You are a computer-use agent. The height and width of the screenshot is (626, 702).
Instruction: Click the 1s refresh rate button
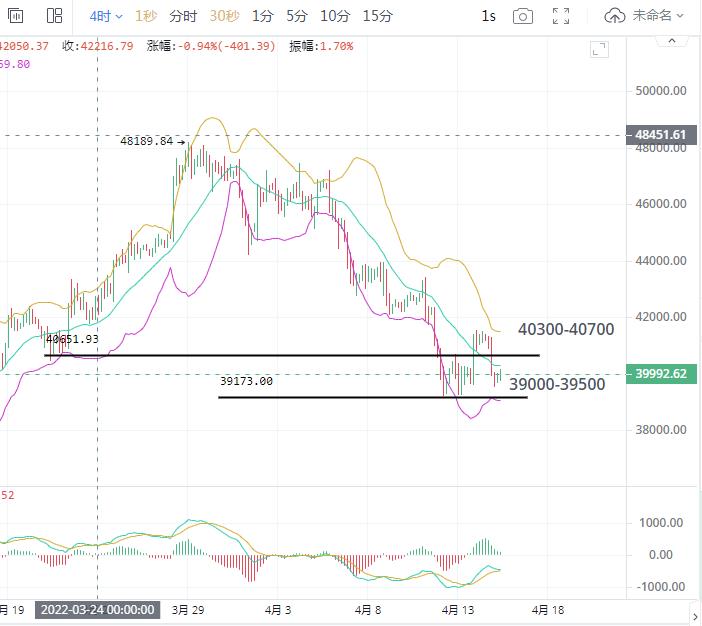488,16
